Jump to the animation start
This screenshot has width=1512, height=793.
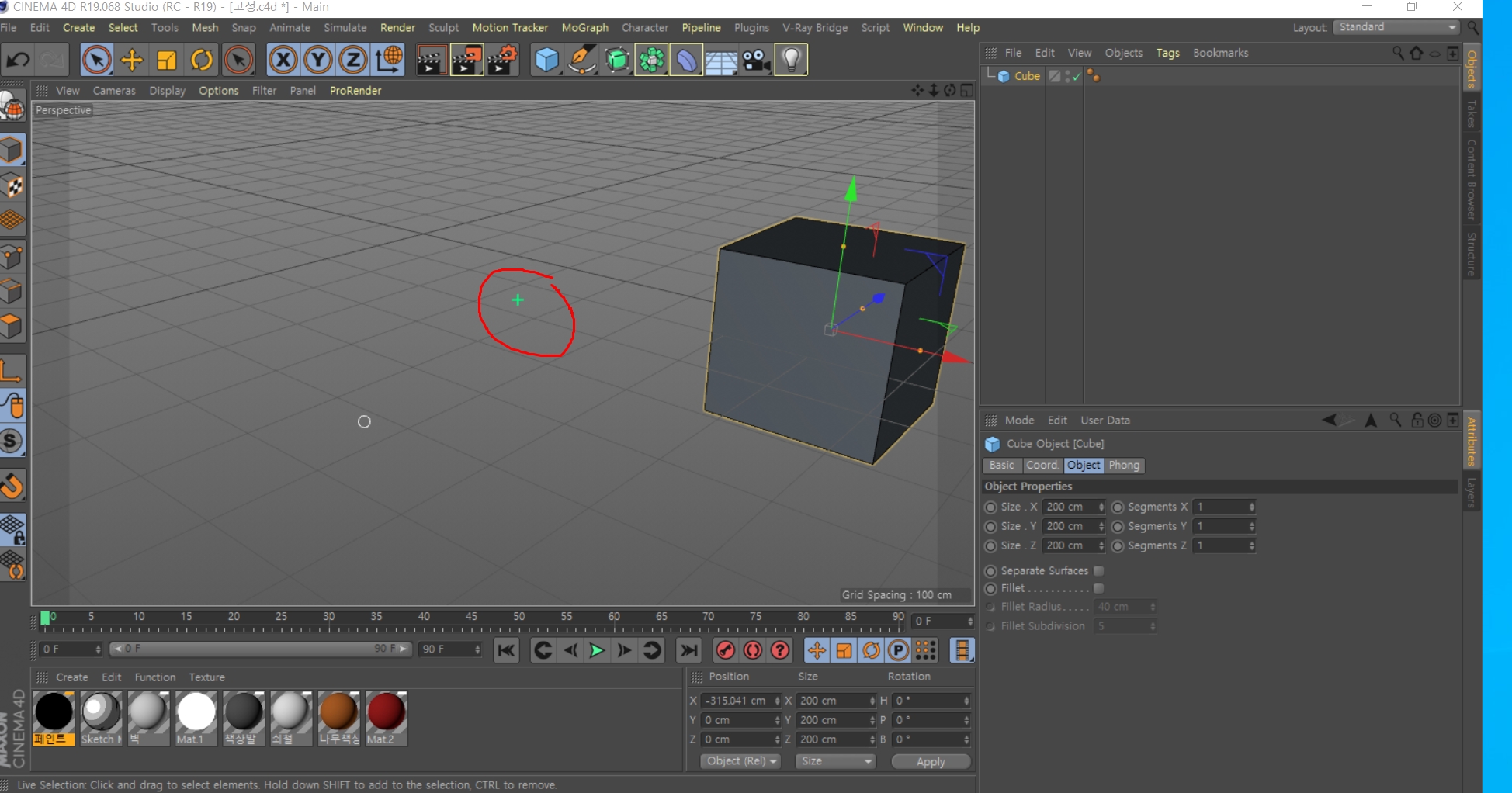tap(506, 650)
